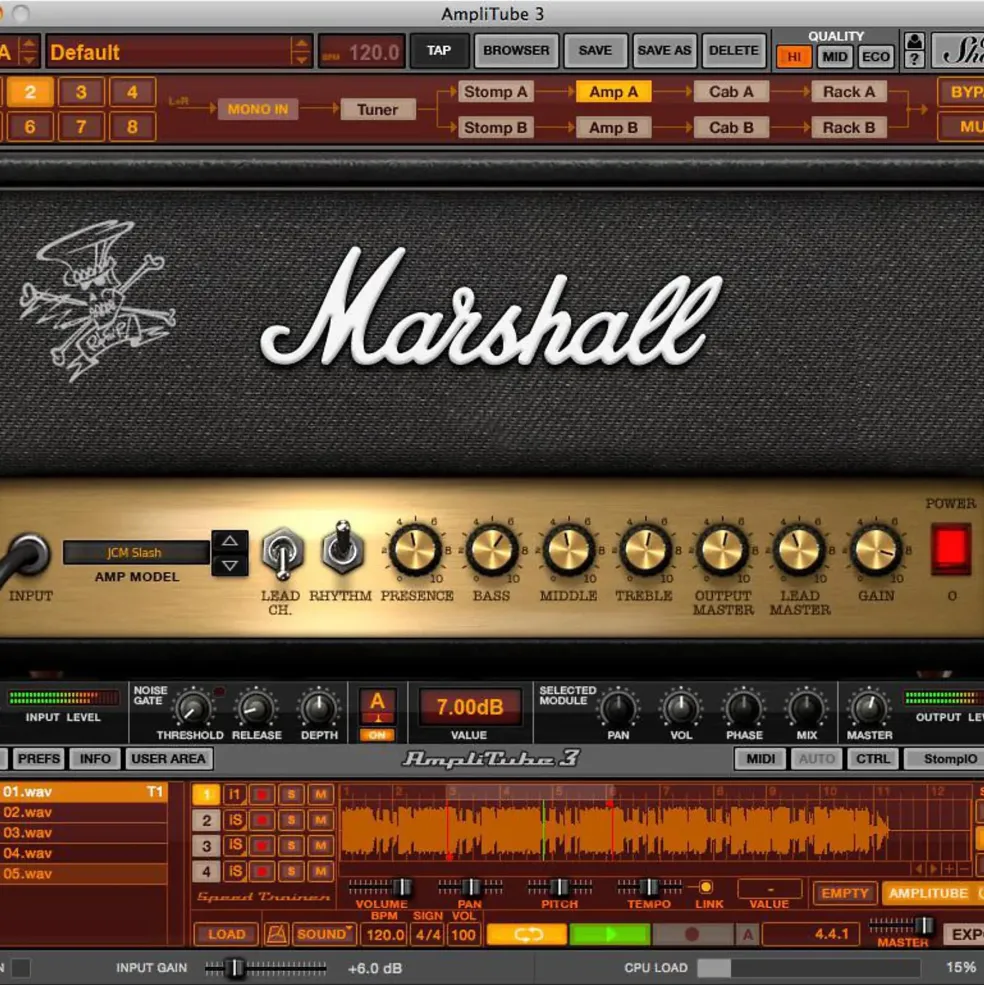Select the Stomp A module

[x=495, y=92]
